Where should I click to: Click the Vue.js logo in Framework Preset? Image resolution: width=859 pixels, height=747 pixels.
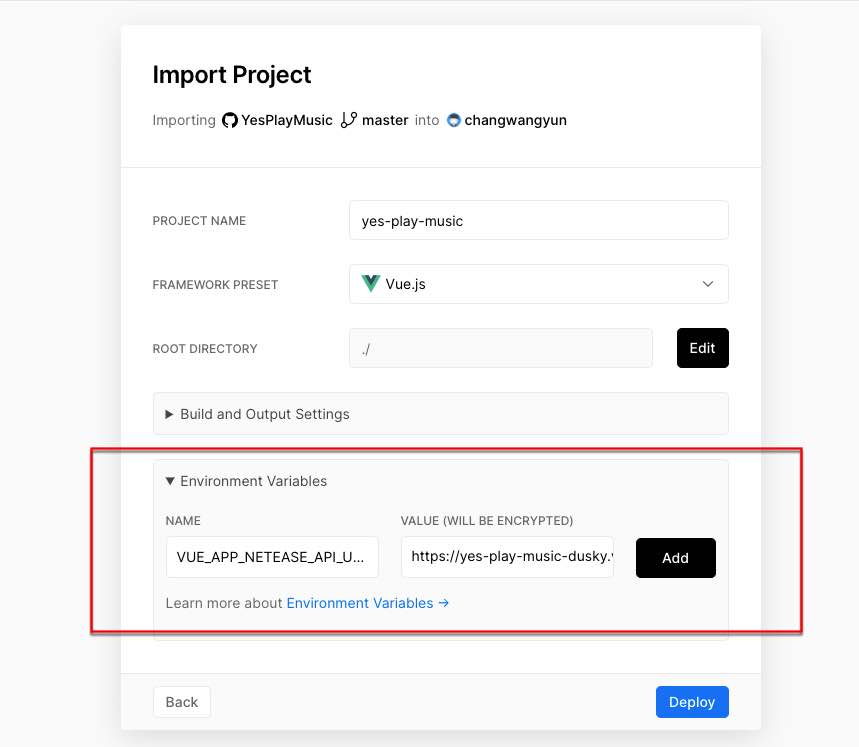370,284
